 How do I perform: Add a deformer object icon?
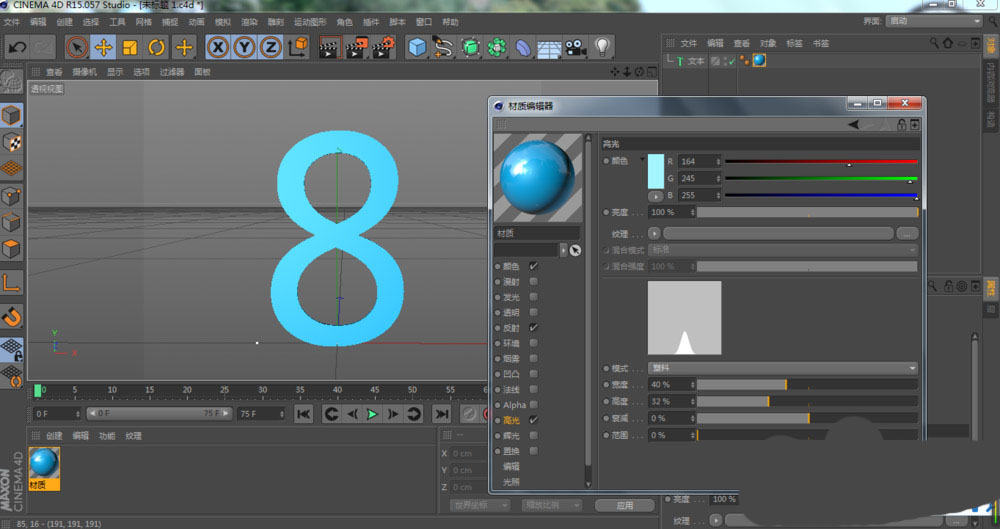click(523, 47)
